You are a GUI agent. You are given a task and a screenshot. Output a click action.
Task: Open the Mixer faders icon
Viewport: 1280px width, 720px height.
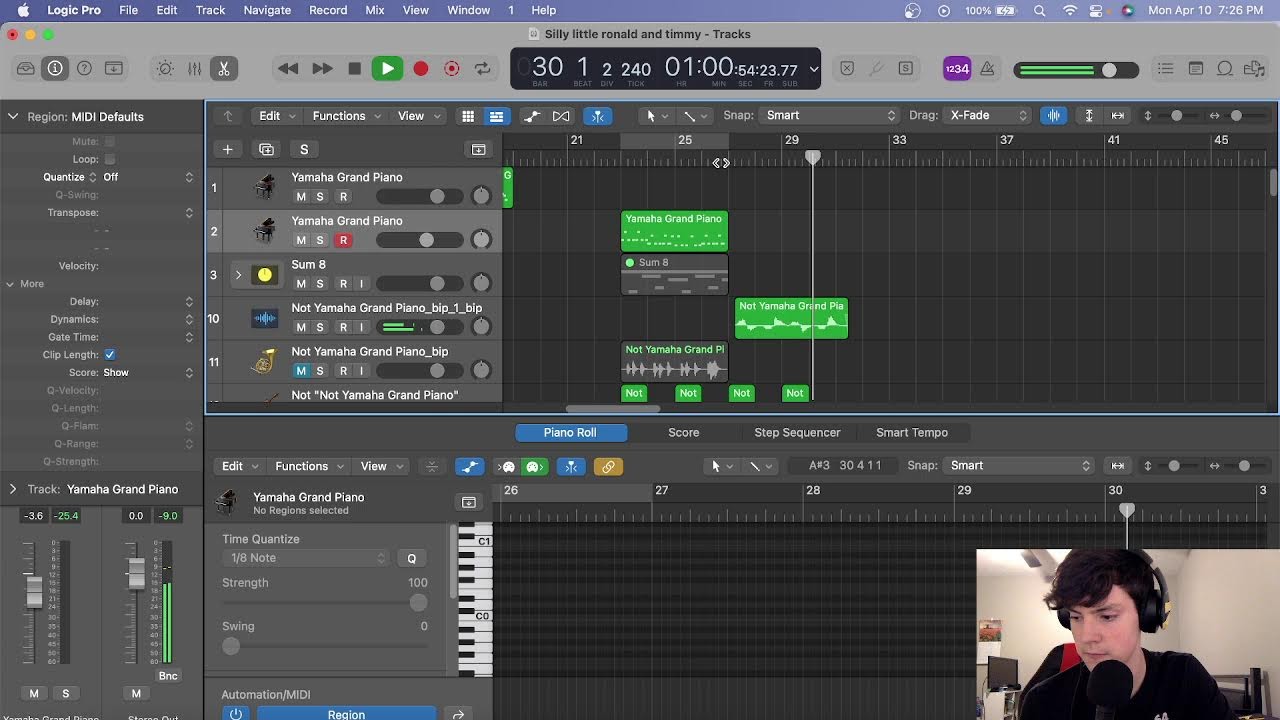coord(194,69)
